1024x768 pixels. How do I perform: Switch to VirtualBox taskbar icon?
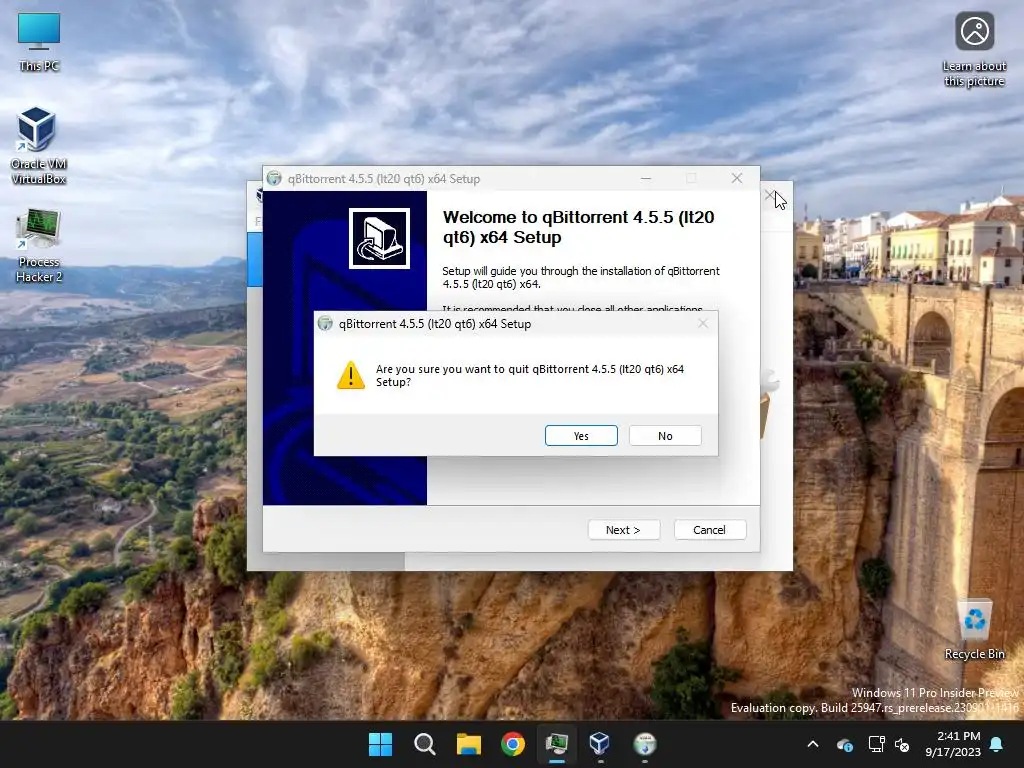coord(600,744)
